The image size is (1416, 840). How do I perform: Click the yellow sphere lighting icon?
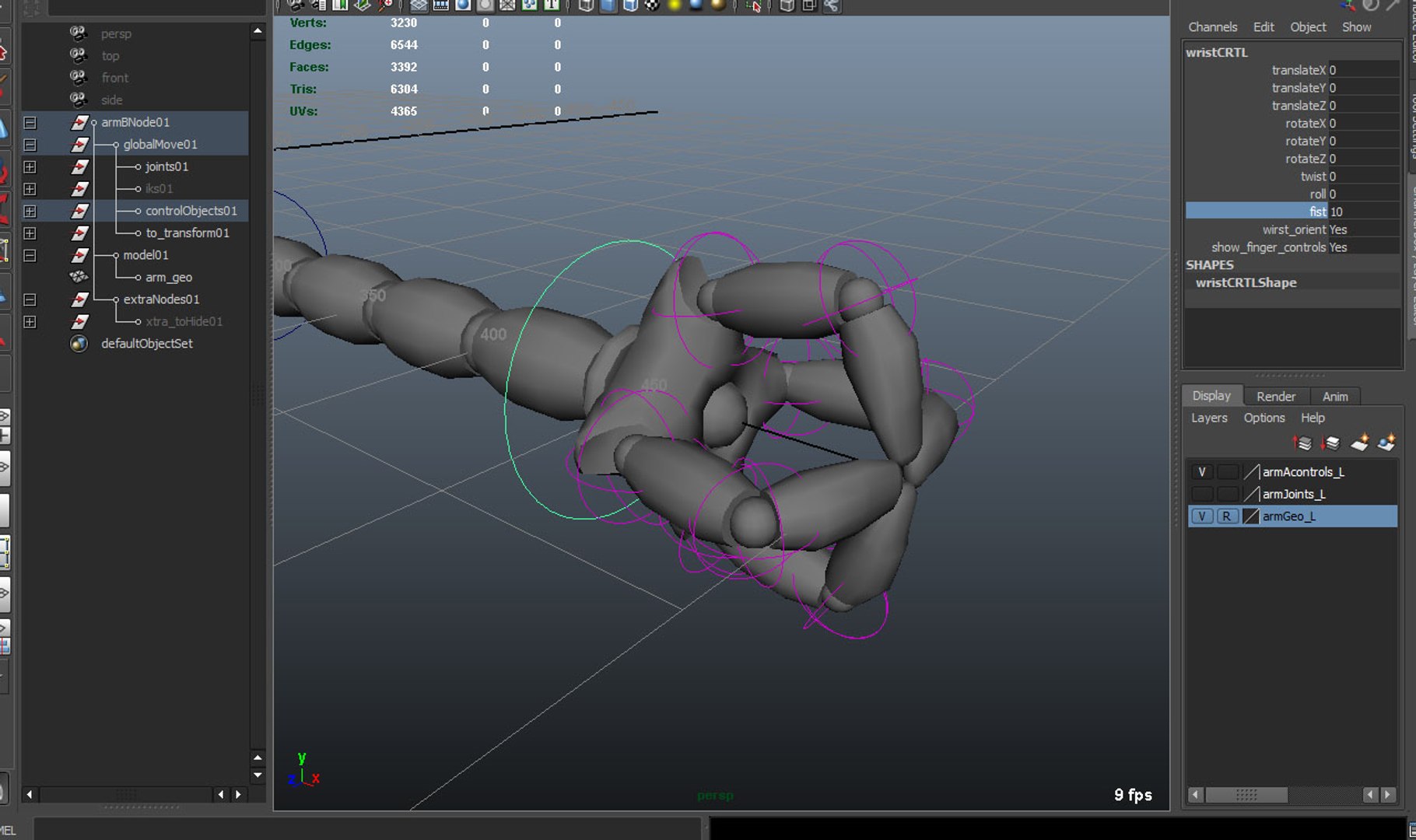675,5
